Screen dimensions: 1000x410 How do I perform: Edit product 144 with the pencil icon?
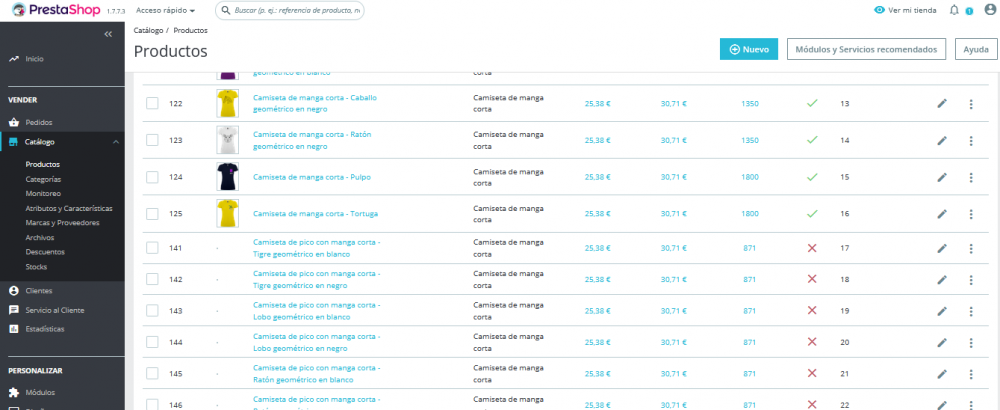click(x=942, y=342)
